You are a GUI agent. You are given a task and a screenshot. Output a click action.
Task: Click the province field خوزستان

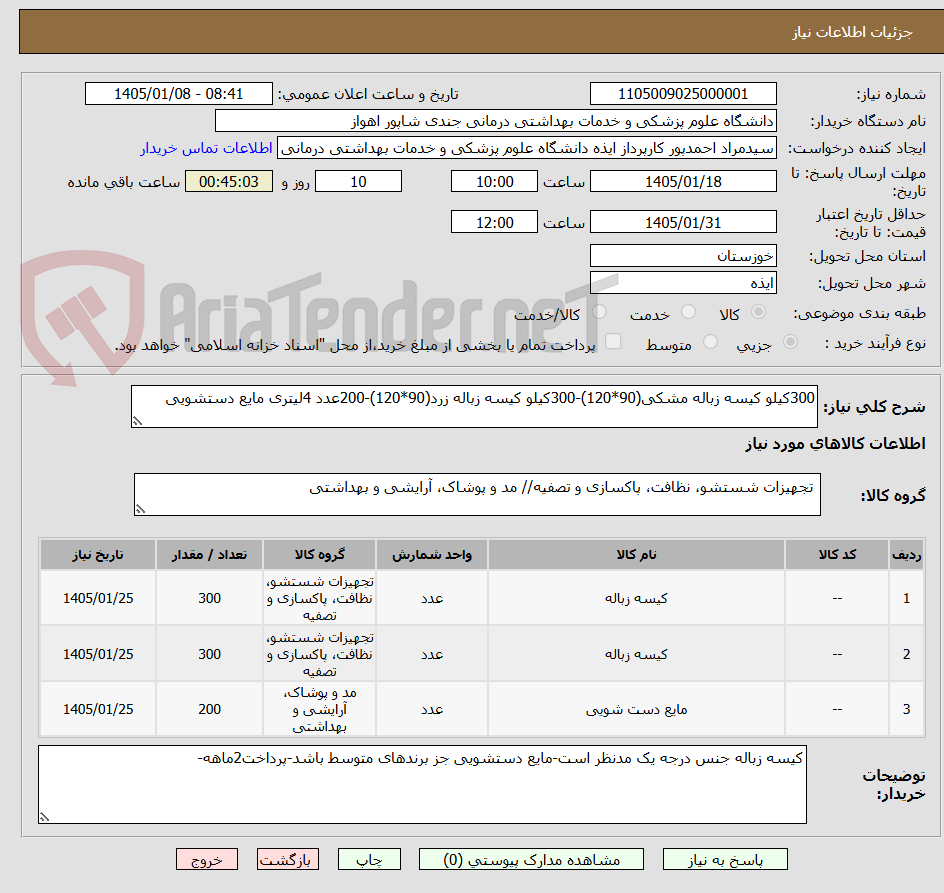point(683,256)
